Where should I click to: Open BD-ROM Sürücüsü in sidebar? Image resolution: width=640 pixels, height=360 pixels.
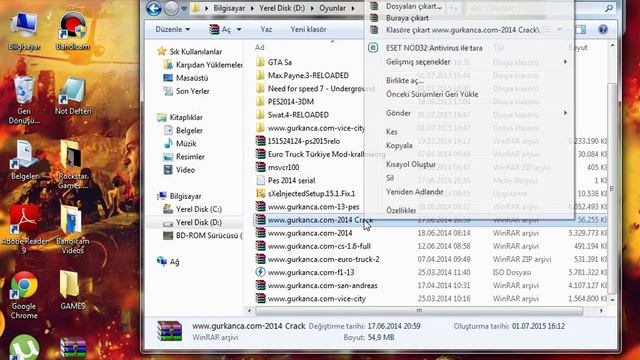202,236
